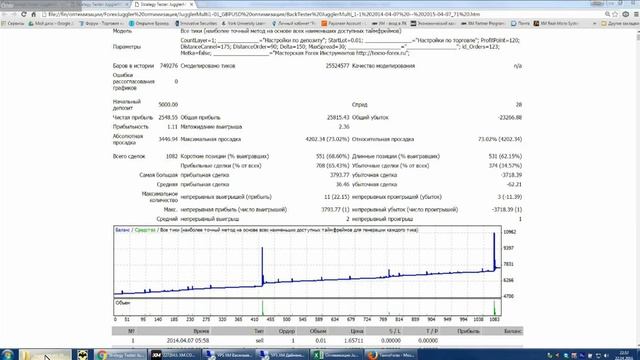Viewport: 640px width, 360px height.
Task: Open the York University bookmark
Action: point(244,24)
